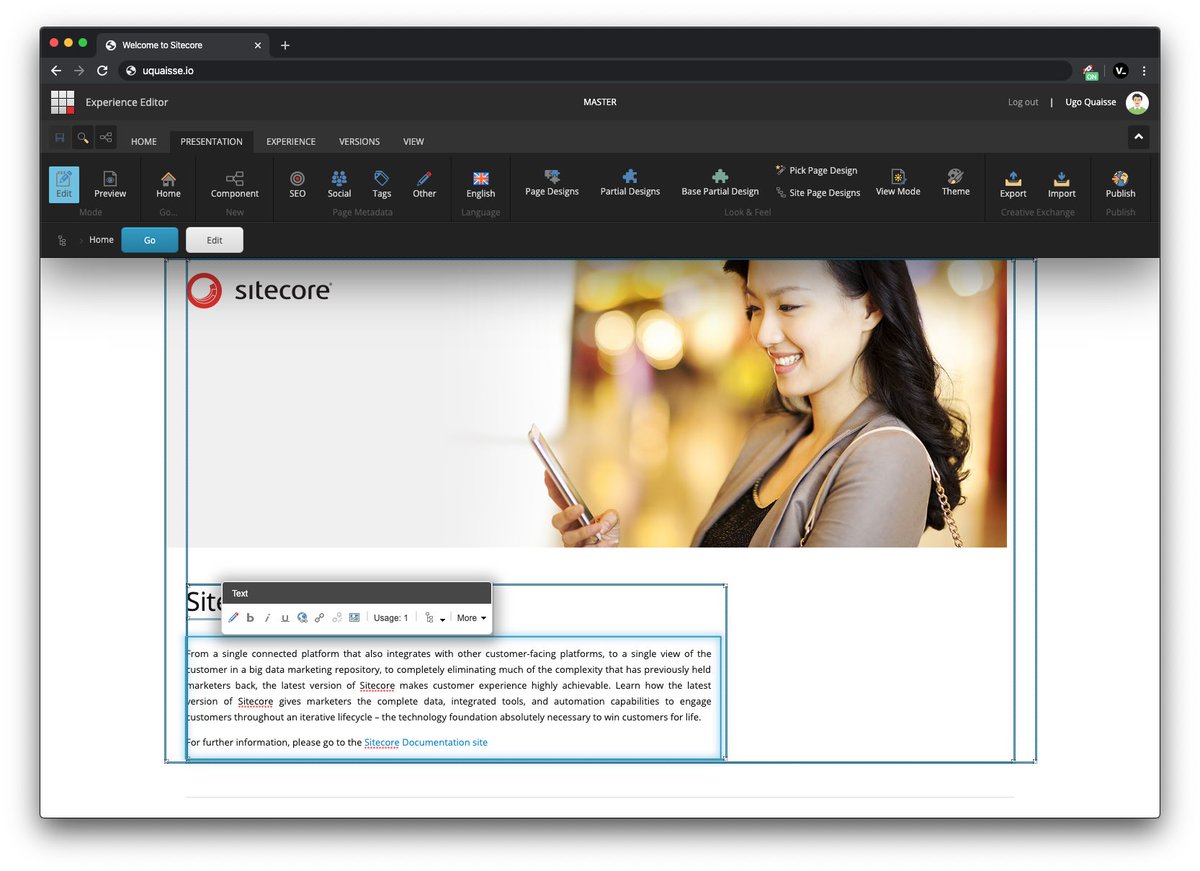Image resolution: width=1200 pixels, height=871 pixels.
Task: Go back in the browser
Action: pyautogui.click(x=56, y=71)
